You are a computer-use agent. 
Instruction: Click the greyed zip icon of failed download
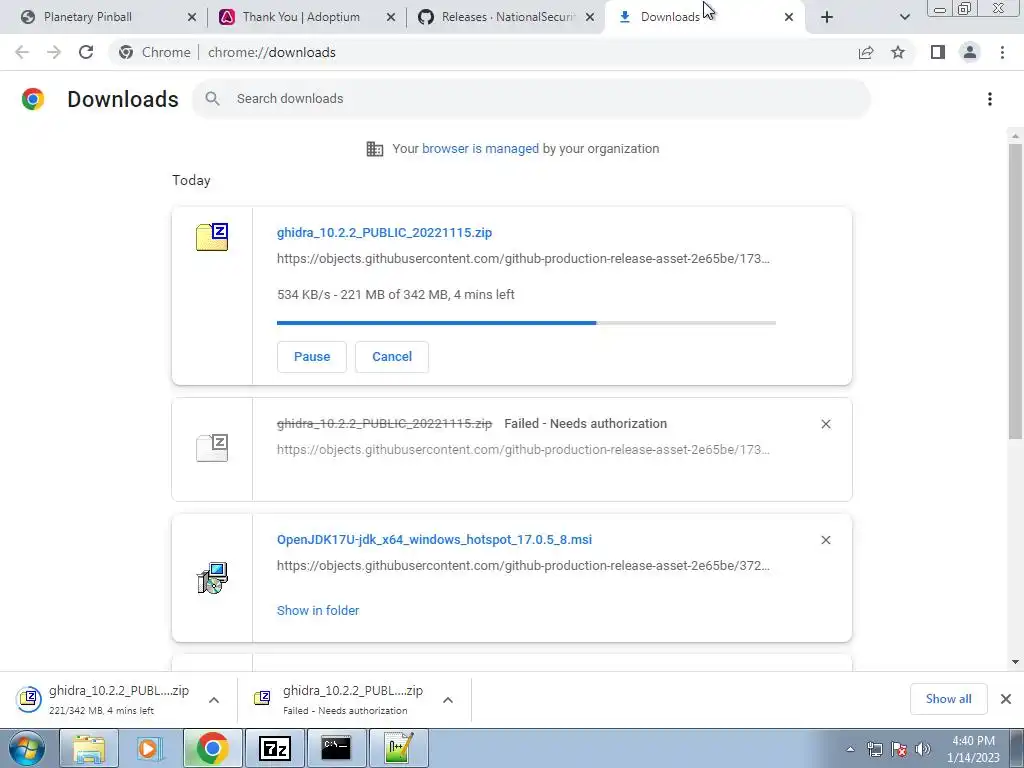212,448
